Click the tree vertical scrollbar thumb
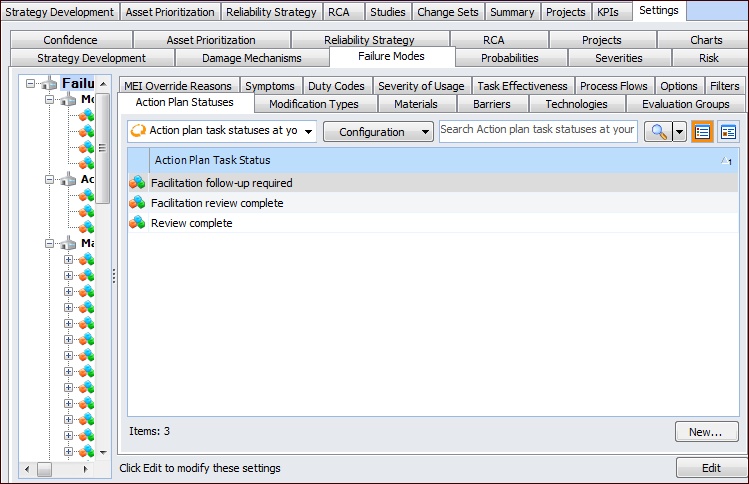 coord(103,148)
